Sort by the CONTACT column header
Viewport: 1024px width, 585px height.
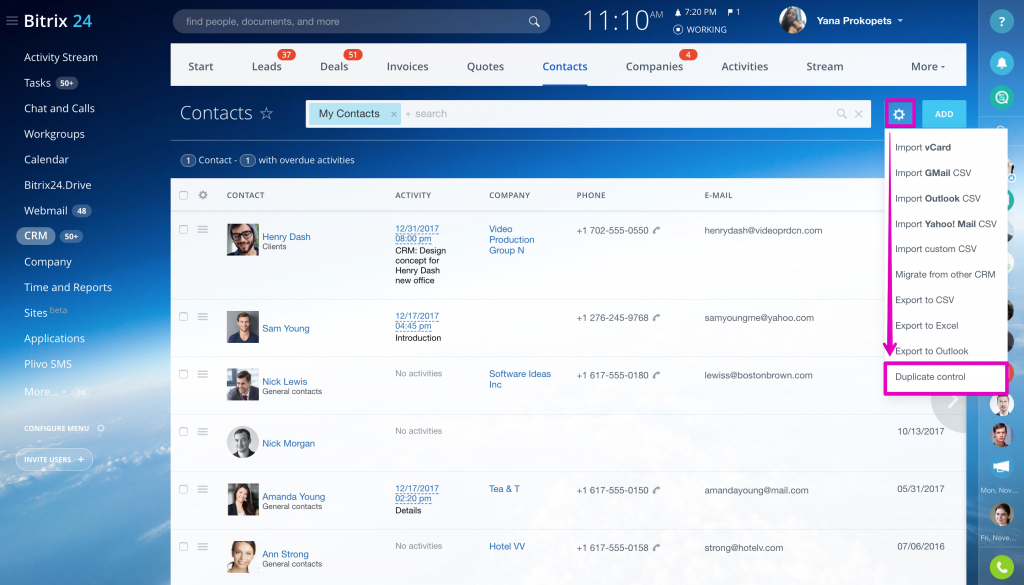coord(246,195)
